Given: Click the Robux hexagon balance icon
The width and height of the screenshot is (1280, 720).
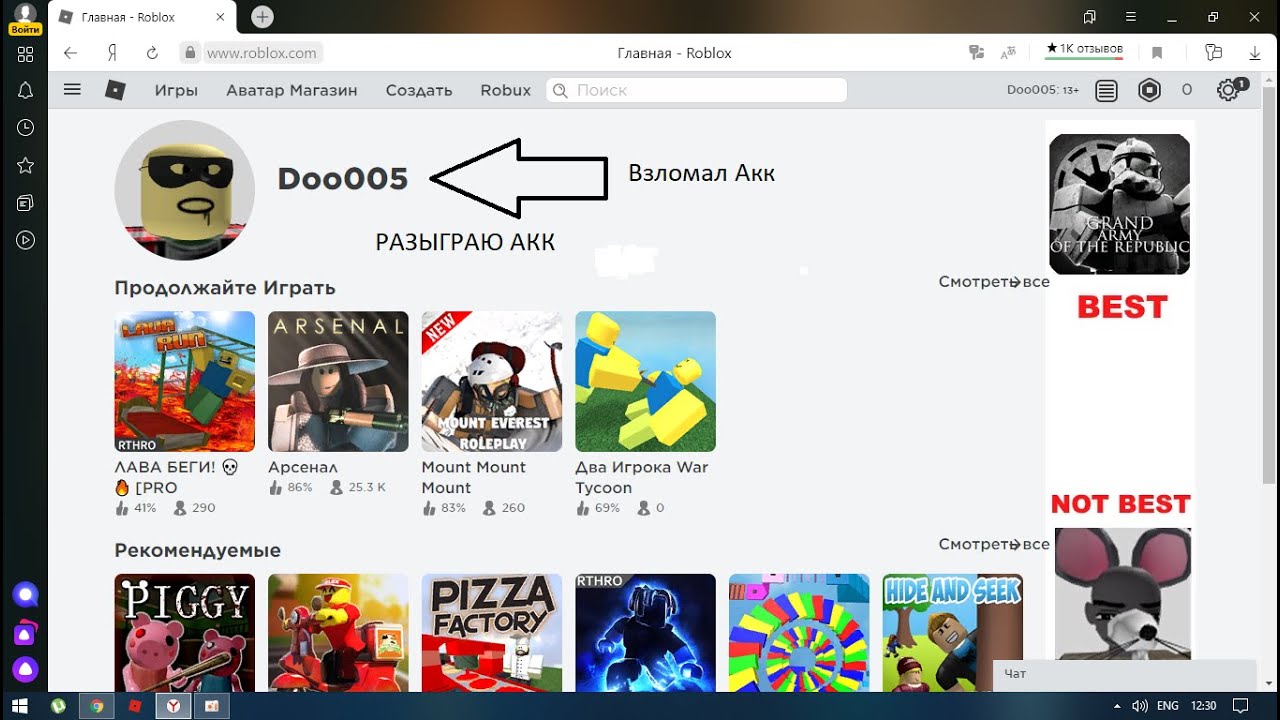Looking at the screenshot, I should [1150, 90].
